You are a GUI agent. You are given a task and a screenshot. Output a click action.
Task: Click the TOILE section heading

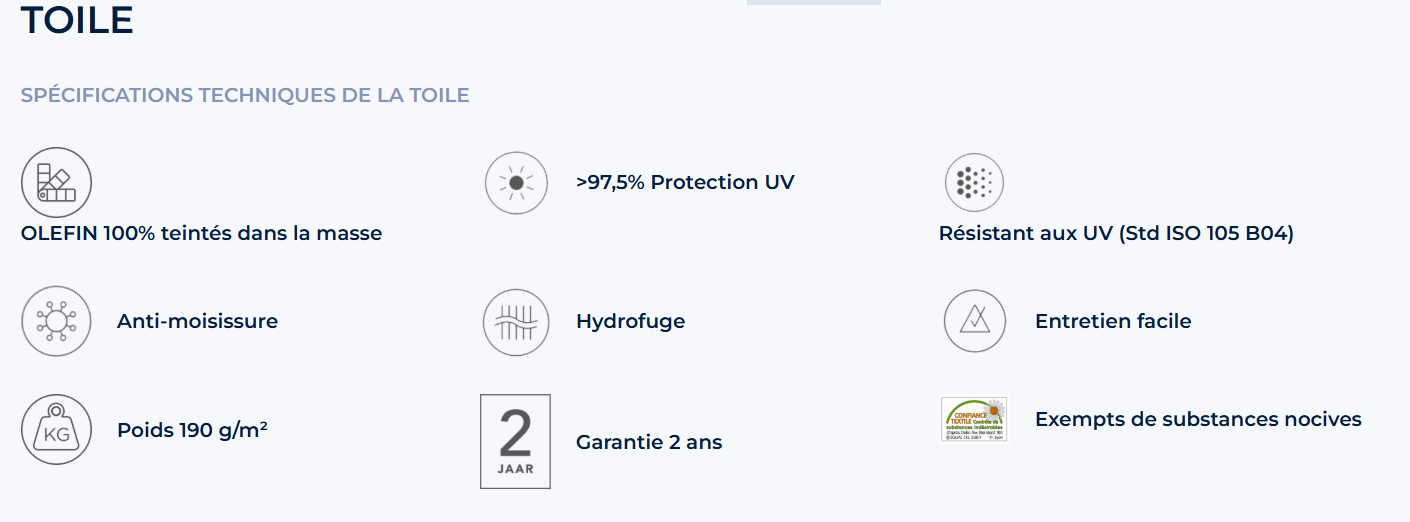pyautogui.click(x=77, y=20)
